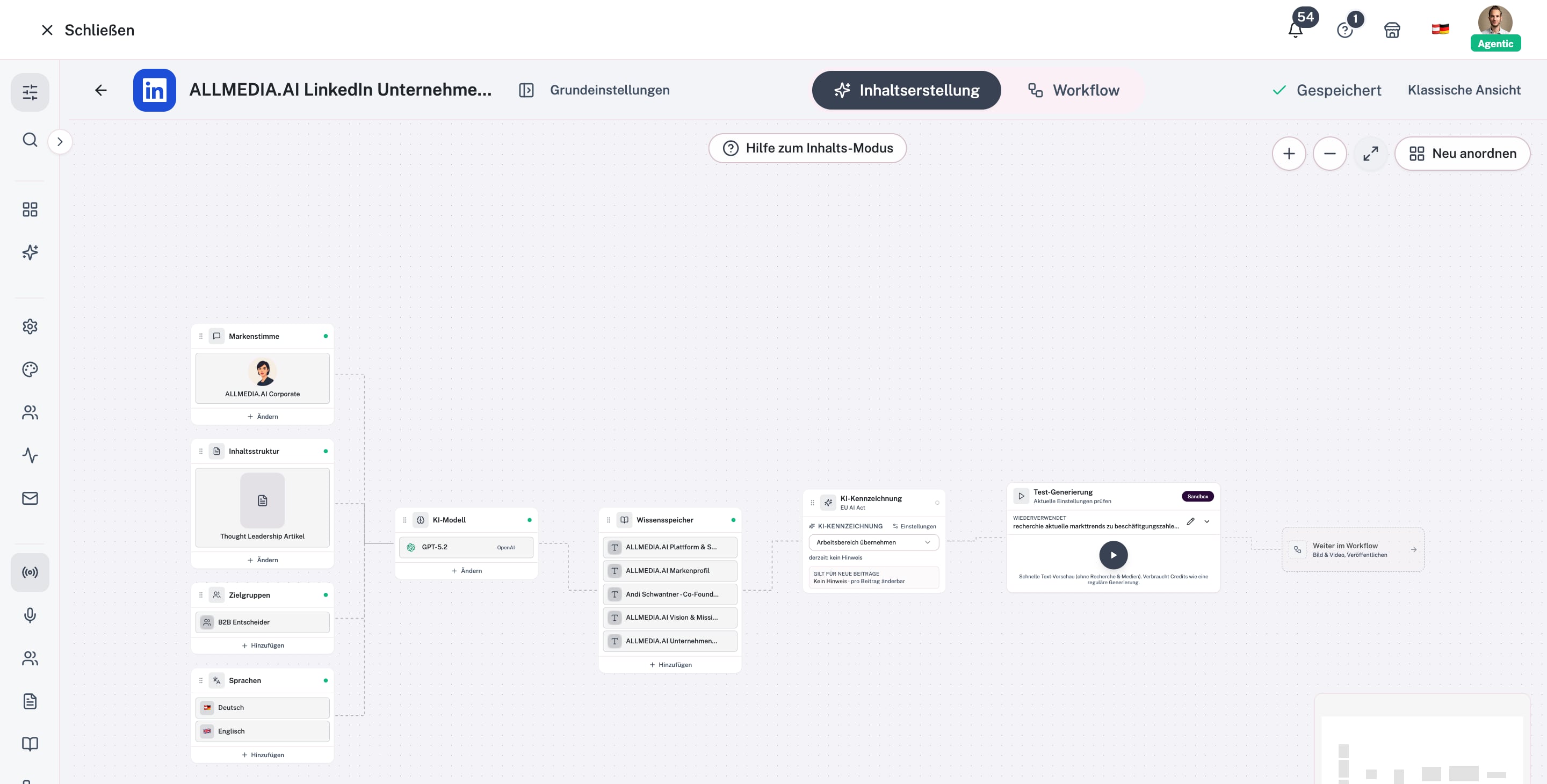The height and width of the screenshot is (784, 1547).
Task: Click the canvas minimap overview
Action: click(x=1422, y=739)
